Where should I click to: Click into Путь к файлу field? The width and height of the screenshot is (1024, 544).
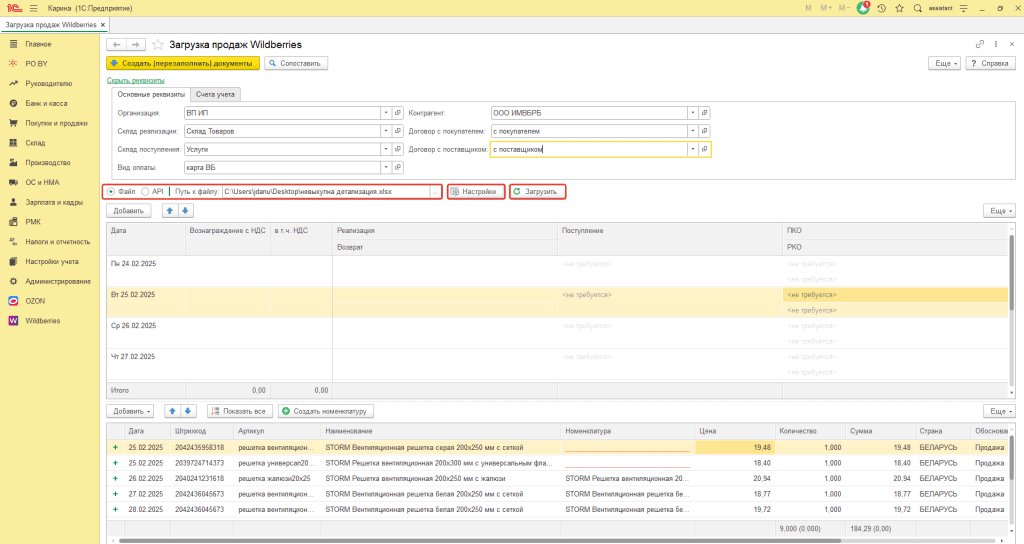(326, 191)
